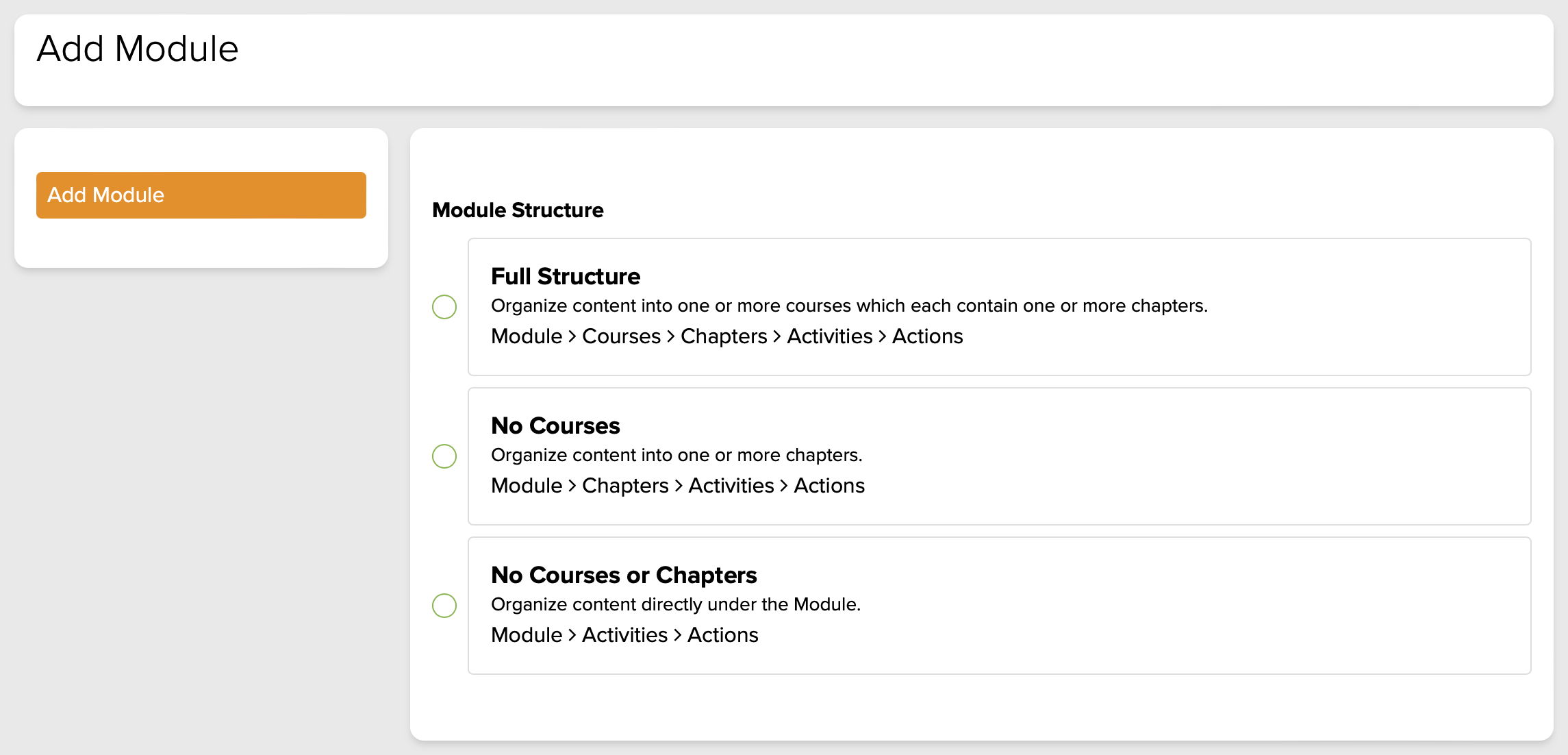Click the orange Add Module sidebar button
Screen dimensions: 1568x755
click(x=201, y=195)
